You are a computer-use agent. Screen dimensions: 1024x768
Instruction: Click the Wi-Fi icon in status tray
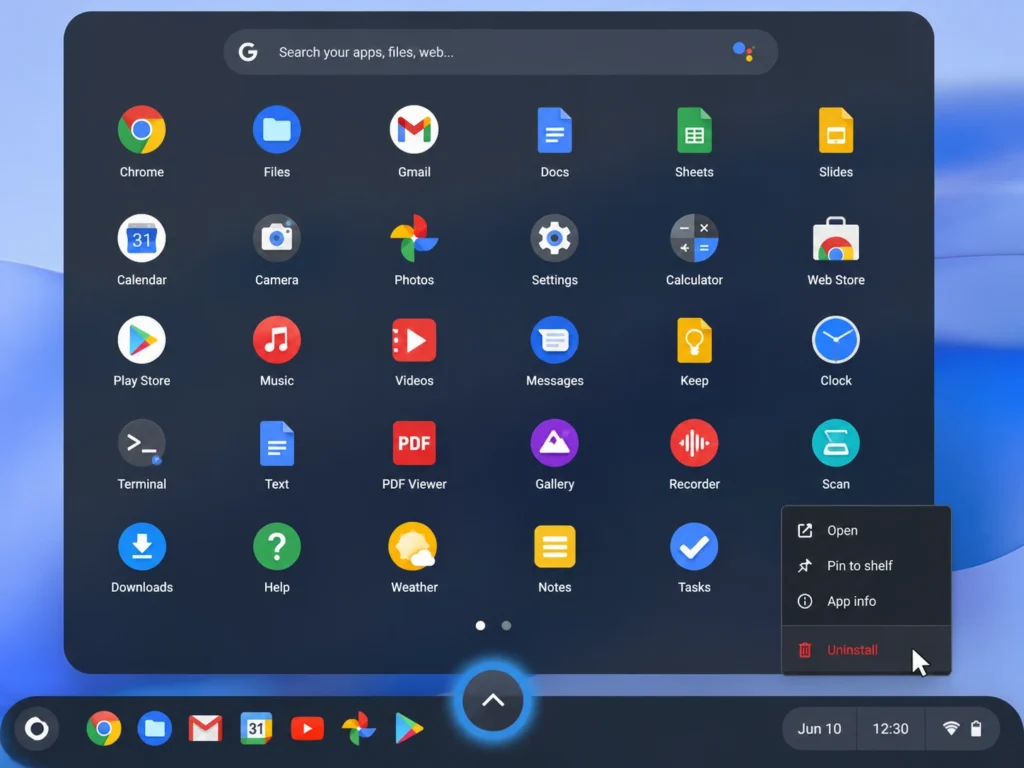pos(951,728)
